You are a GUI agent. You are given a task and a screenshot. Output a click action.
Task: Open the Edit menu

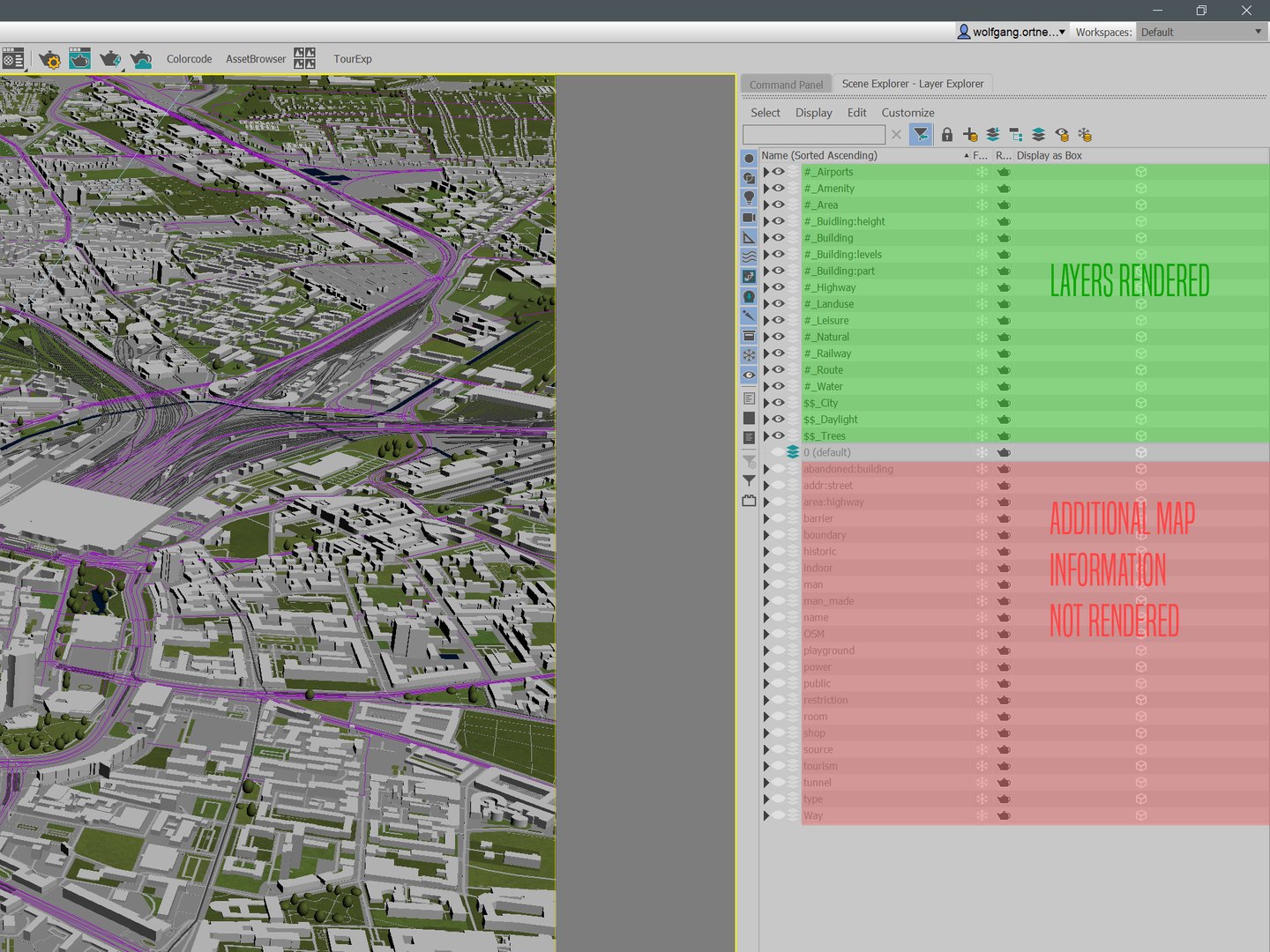tap(857, 113)
